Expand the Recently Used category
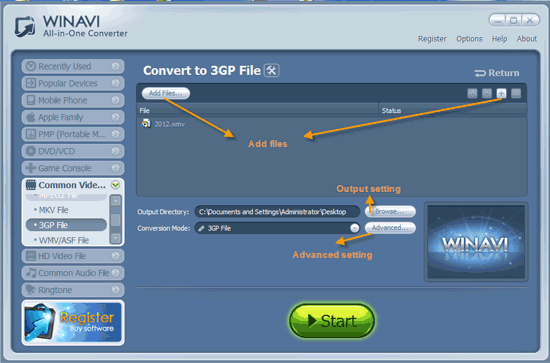This screenshot has width=550, height=363. tap(115, 66)
